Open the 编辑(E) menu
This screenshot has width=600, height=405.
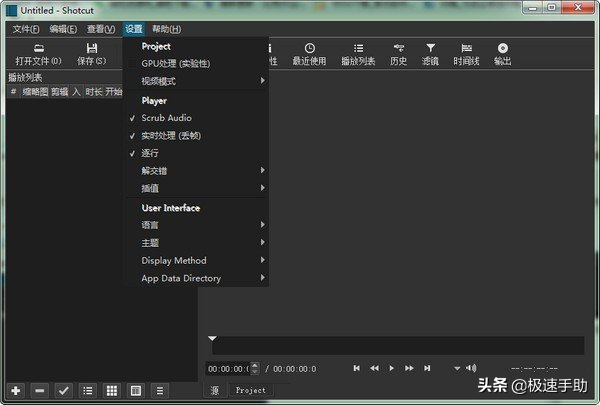[63, 29]
